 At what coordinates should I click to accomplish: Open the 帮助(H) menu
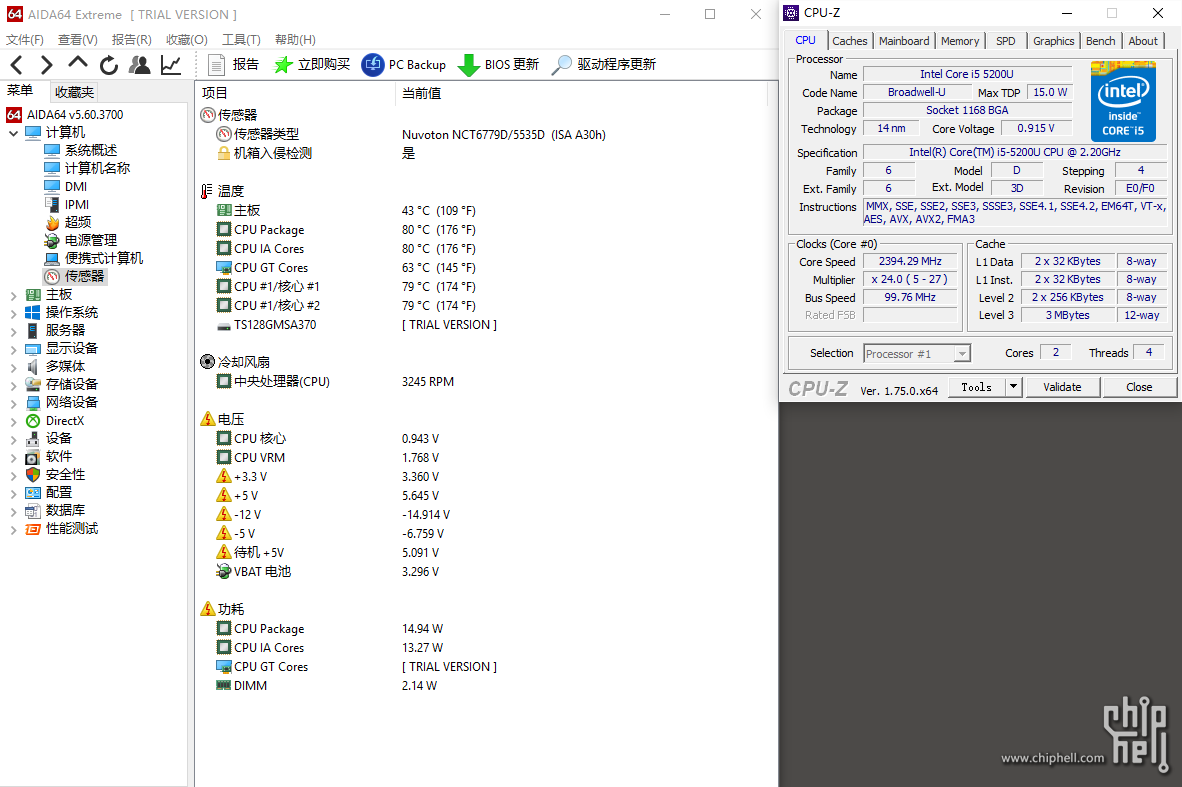pos(295,39)
